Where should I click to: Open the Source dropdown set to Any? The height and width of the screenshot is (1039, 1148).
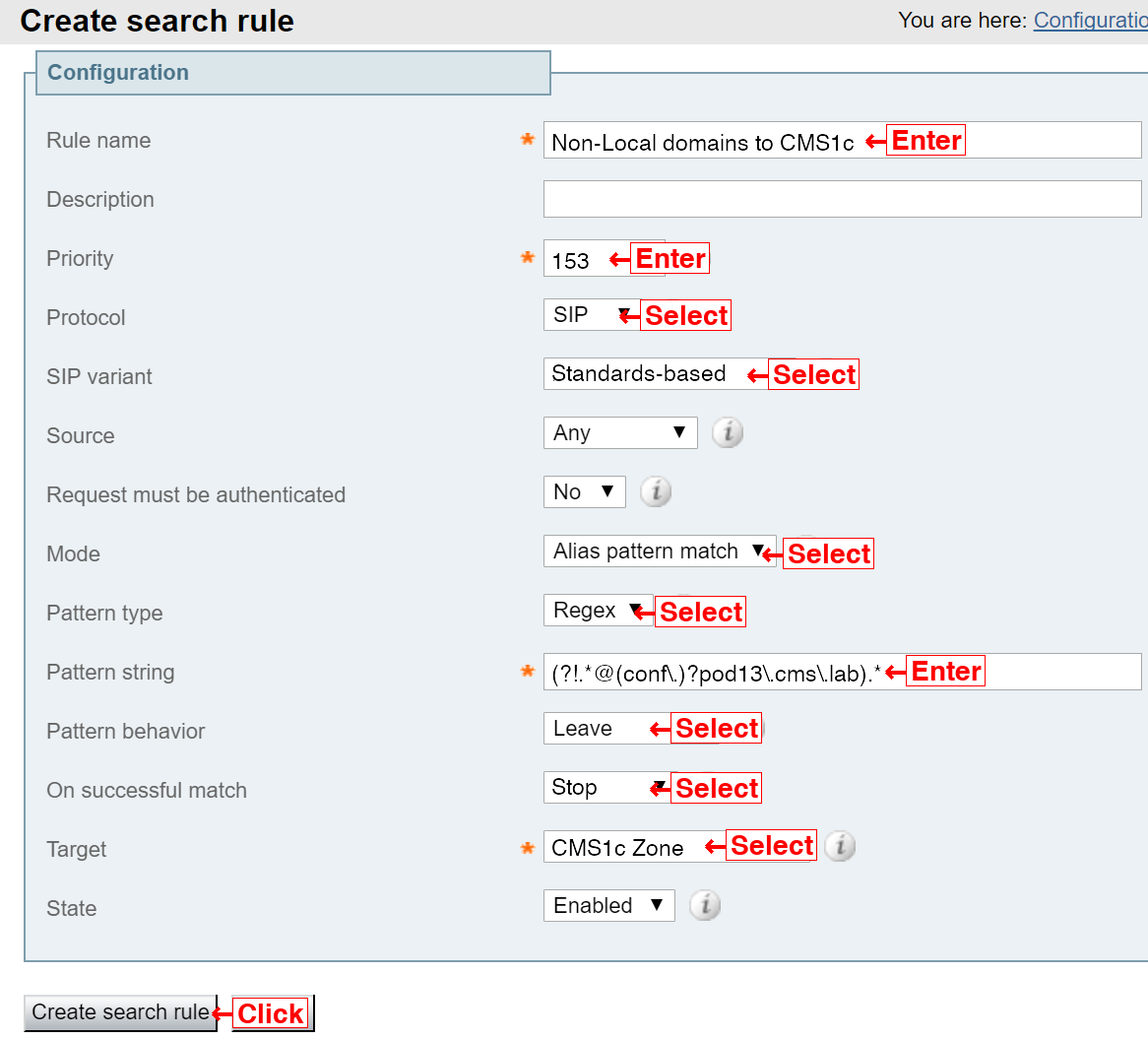[620, 432]
